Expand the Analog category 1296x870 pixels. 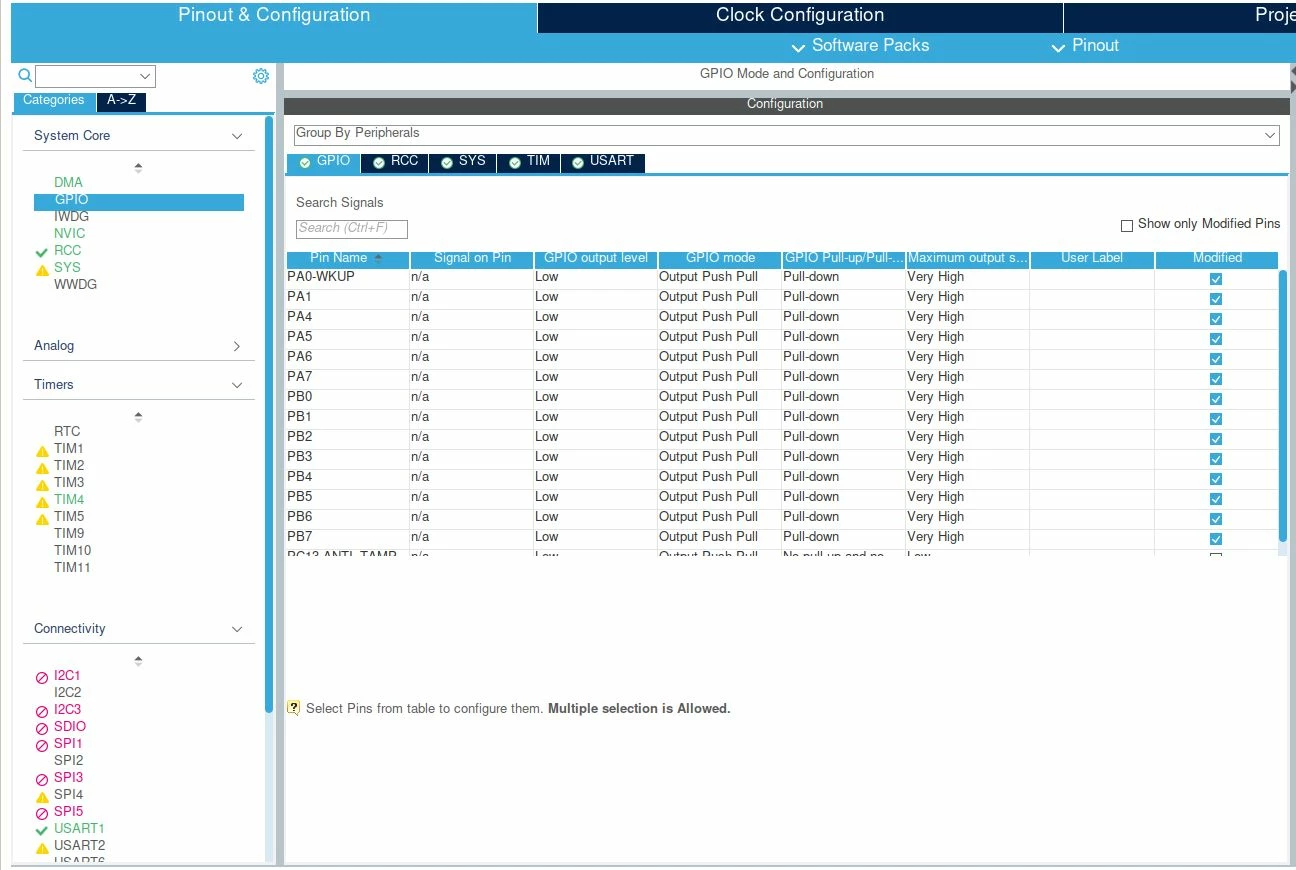click(x=237, y=346)
